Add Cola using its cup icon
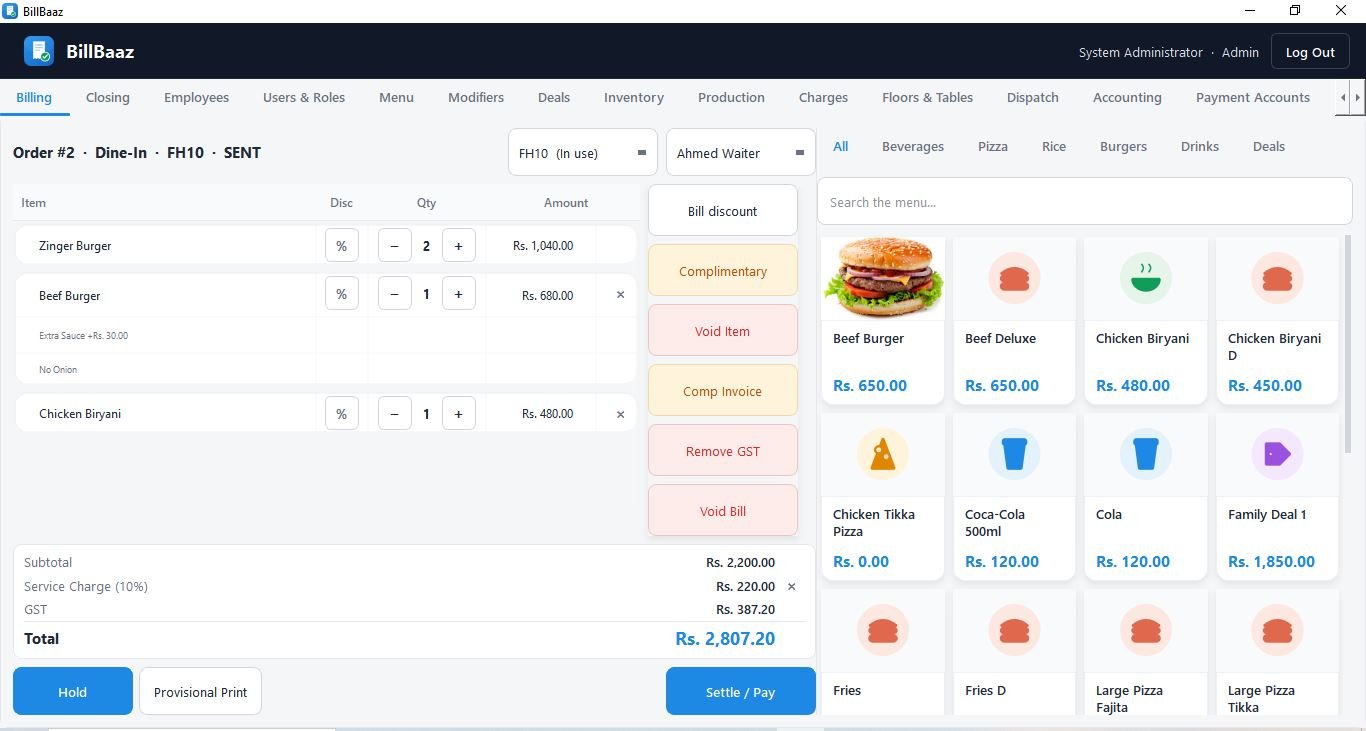 pyautogui.click(x=1145, y=454)
